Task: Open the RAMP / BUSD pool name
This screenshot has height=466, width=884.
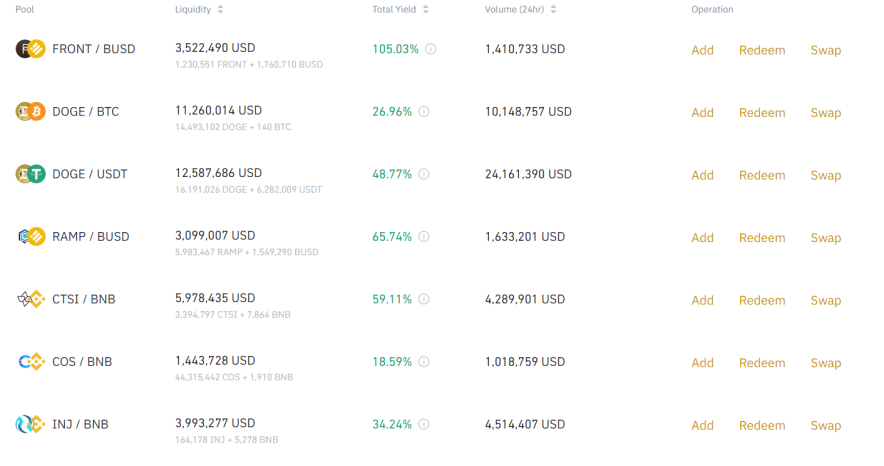Action: tap(91, 237)
